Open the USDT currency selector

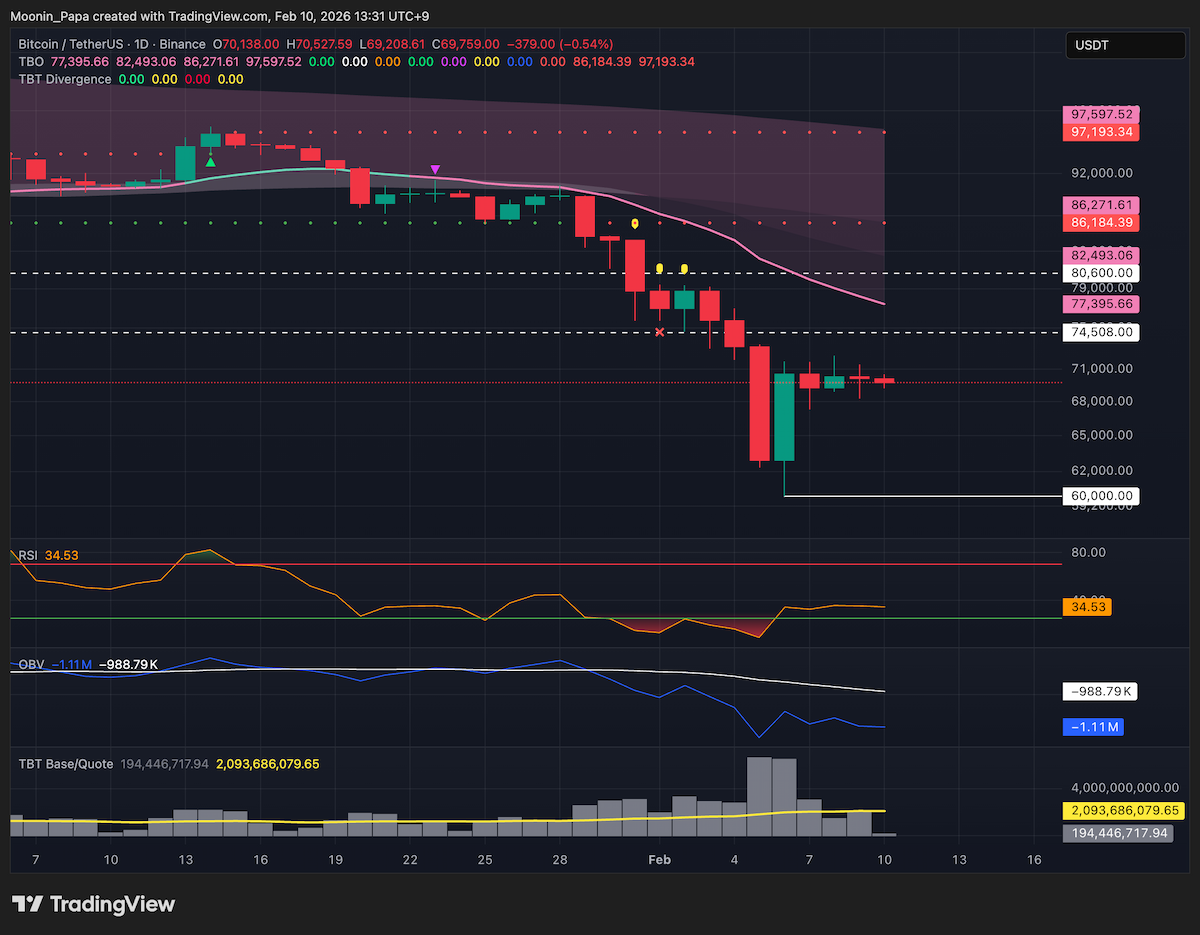coord(1125,45)
